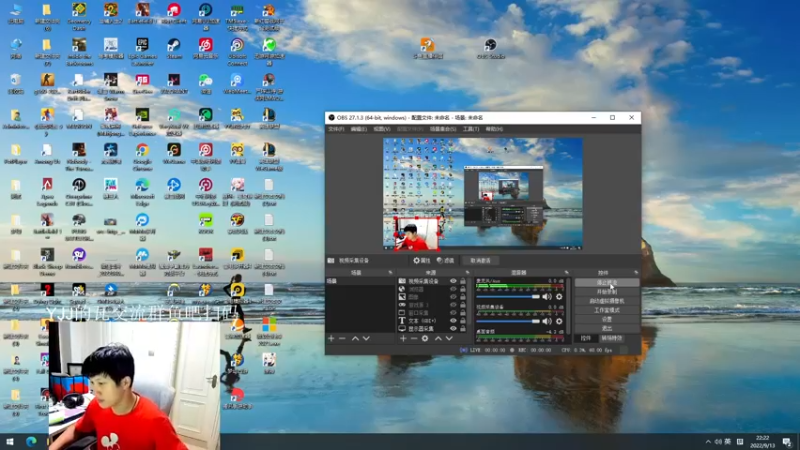Image resolution: width=800 pixels, height=450 pixels.
Task: Undock the 场景 scenes panel
Action: point(390,272)
